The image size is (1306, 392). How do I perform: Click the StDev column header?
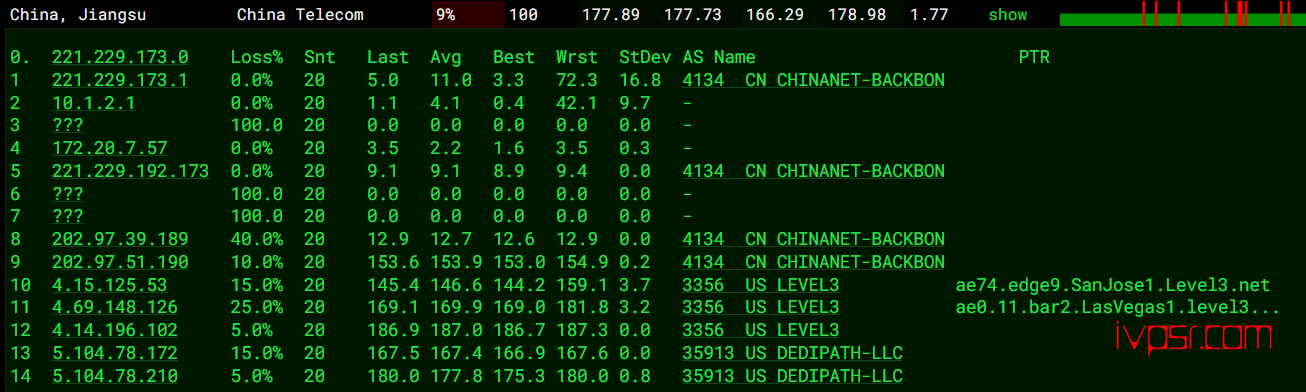coord(645,57)
